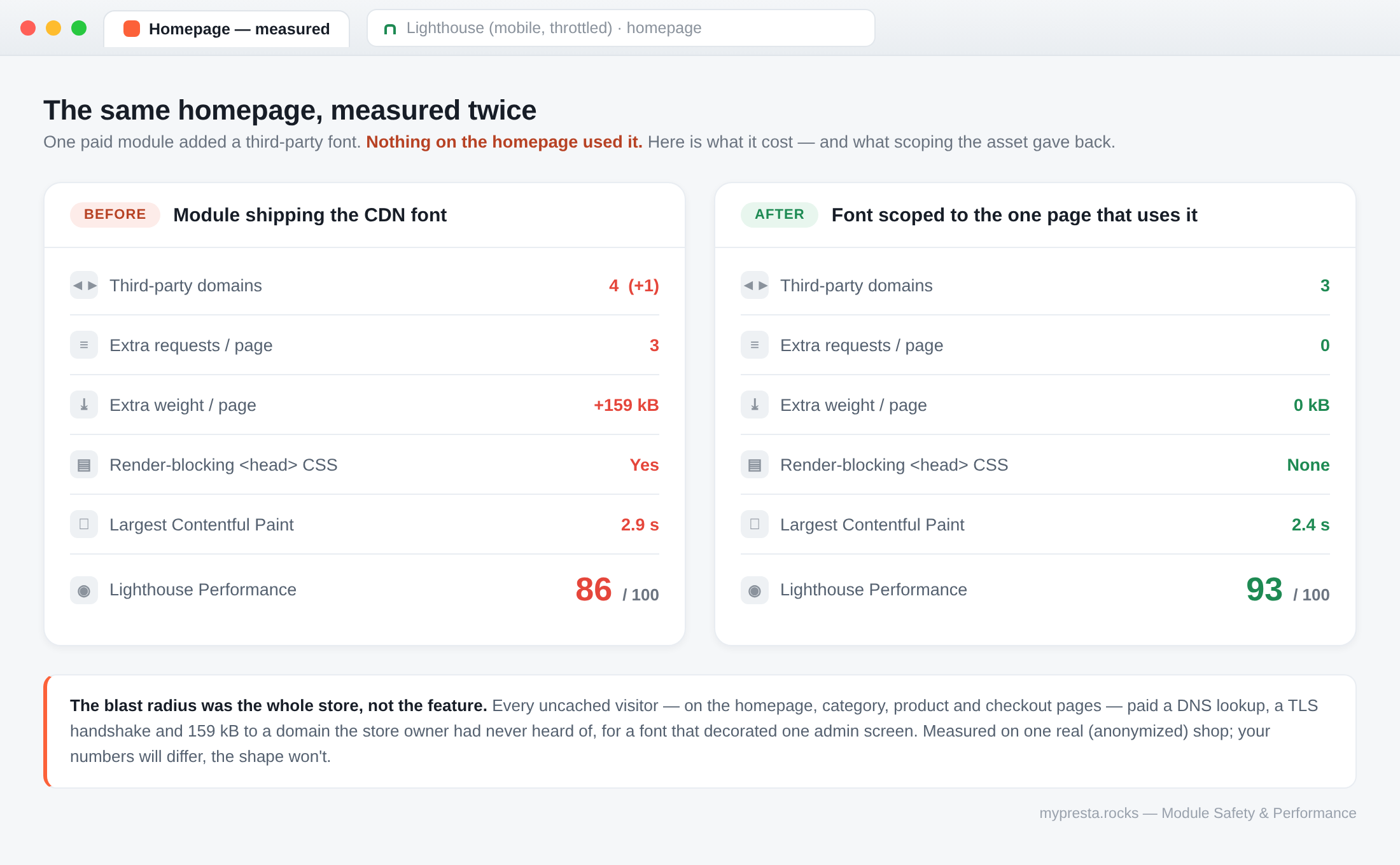This screenshot has height=865, width=1400.
Task: Click Extra weight download icon in AFTER card
Action: coord(755,405)
